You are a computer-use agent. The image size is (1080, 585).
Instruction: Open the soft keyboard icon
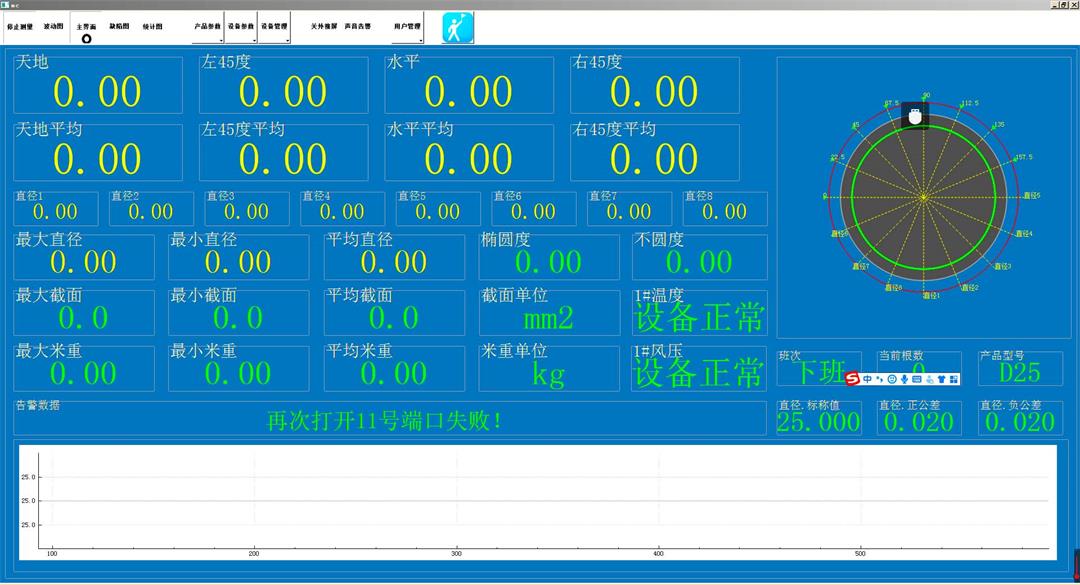tap(916, 379)
